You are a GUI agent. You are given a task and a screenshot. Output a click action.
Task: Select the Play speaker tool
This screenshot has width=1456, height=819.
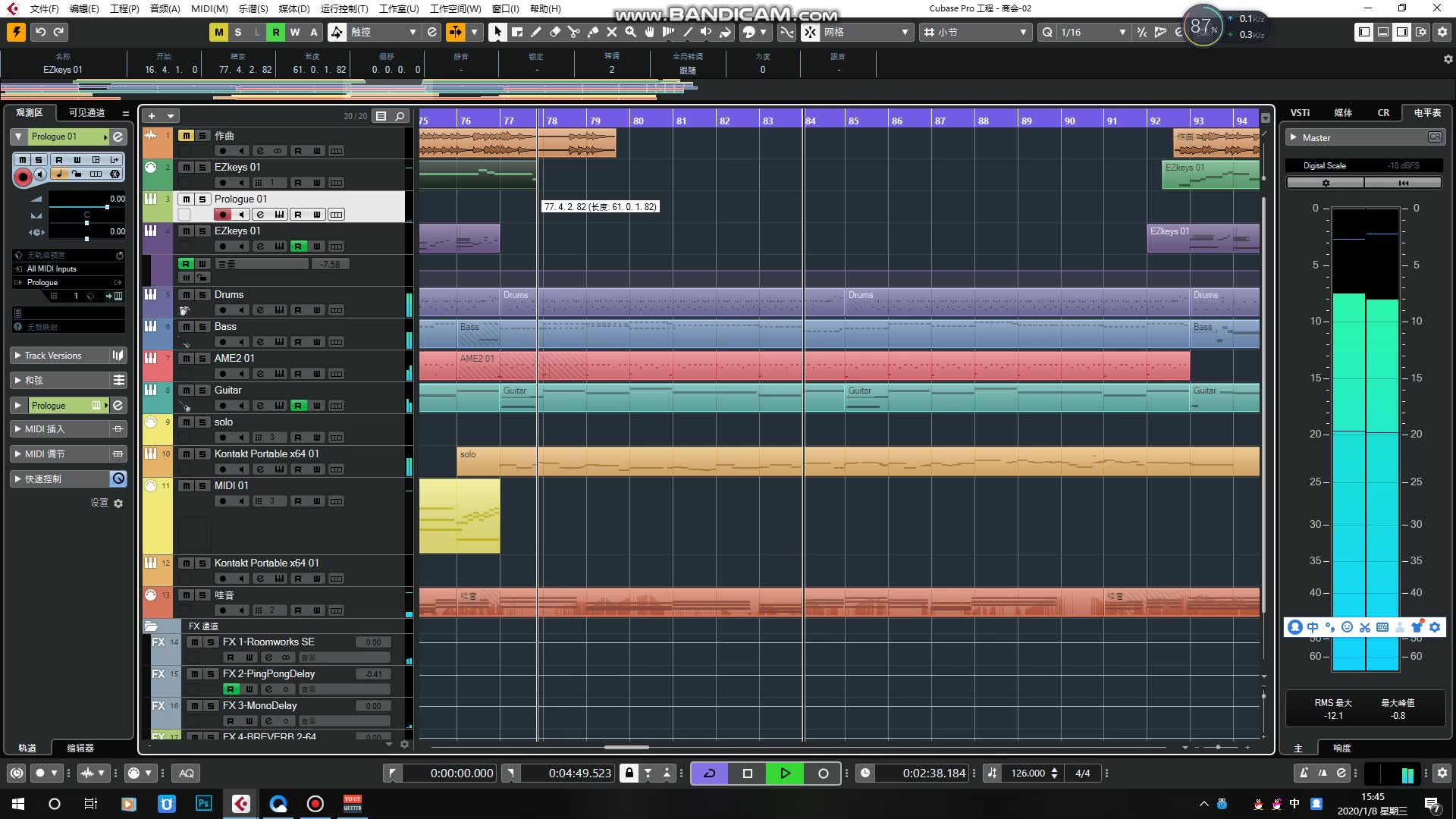coord(707,32)
